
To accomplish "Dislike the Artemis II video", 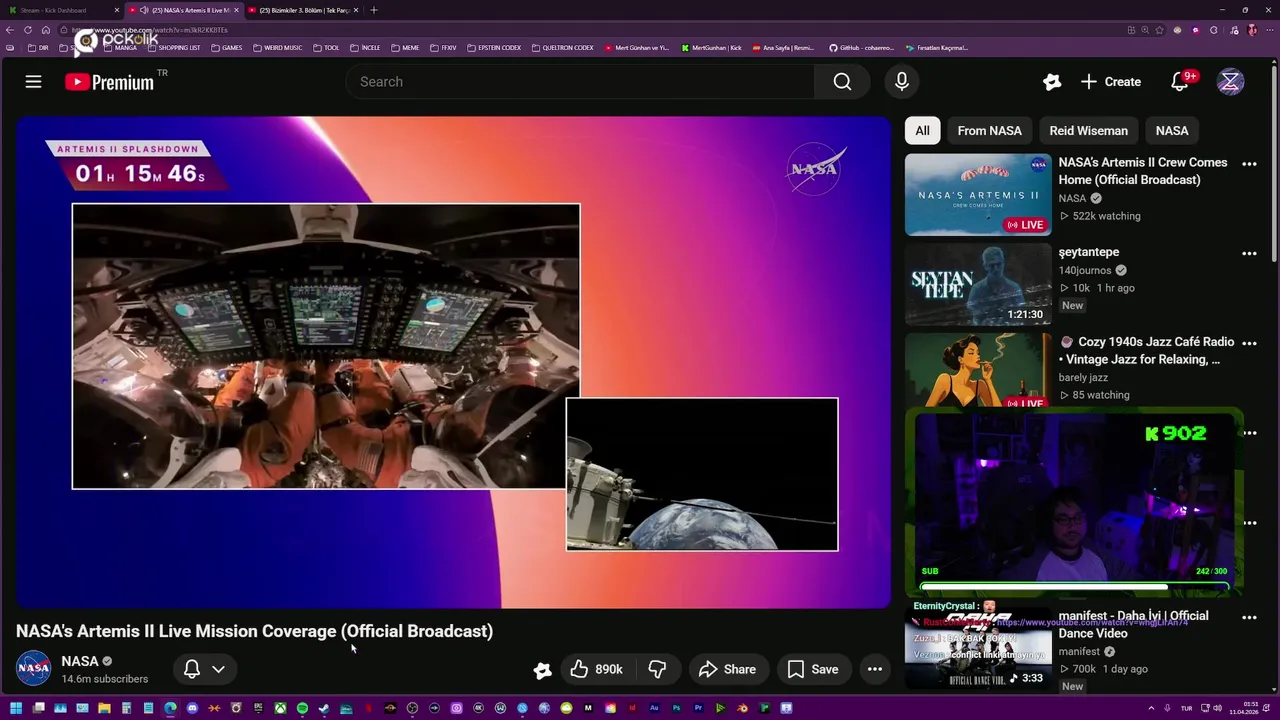I will [657, 669].
